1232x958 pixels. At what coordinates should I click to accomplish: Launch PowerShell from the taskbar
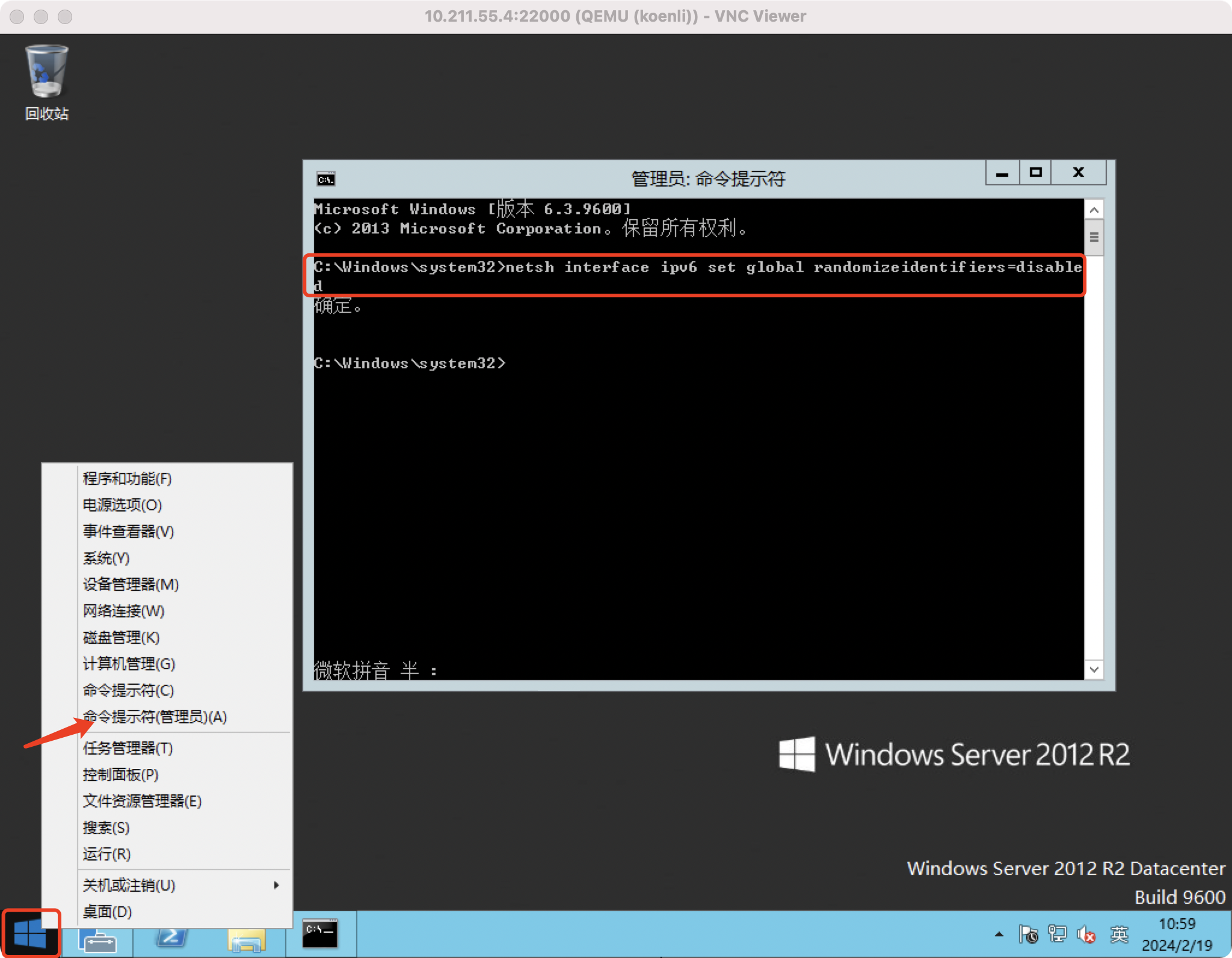tap(172, 936)
